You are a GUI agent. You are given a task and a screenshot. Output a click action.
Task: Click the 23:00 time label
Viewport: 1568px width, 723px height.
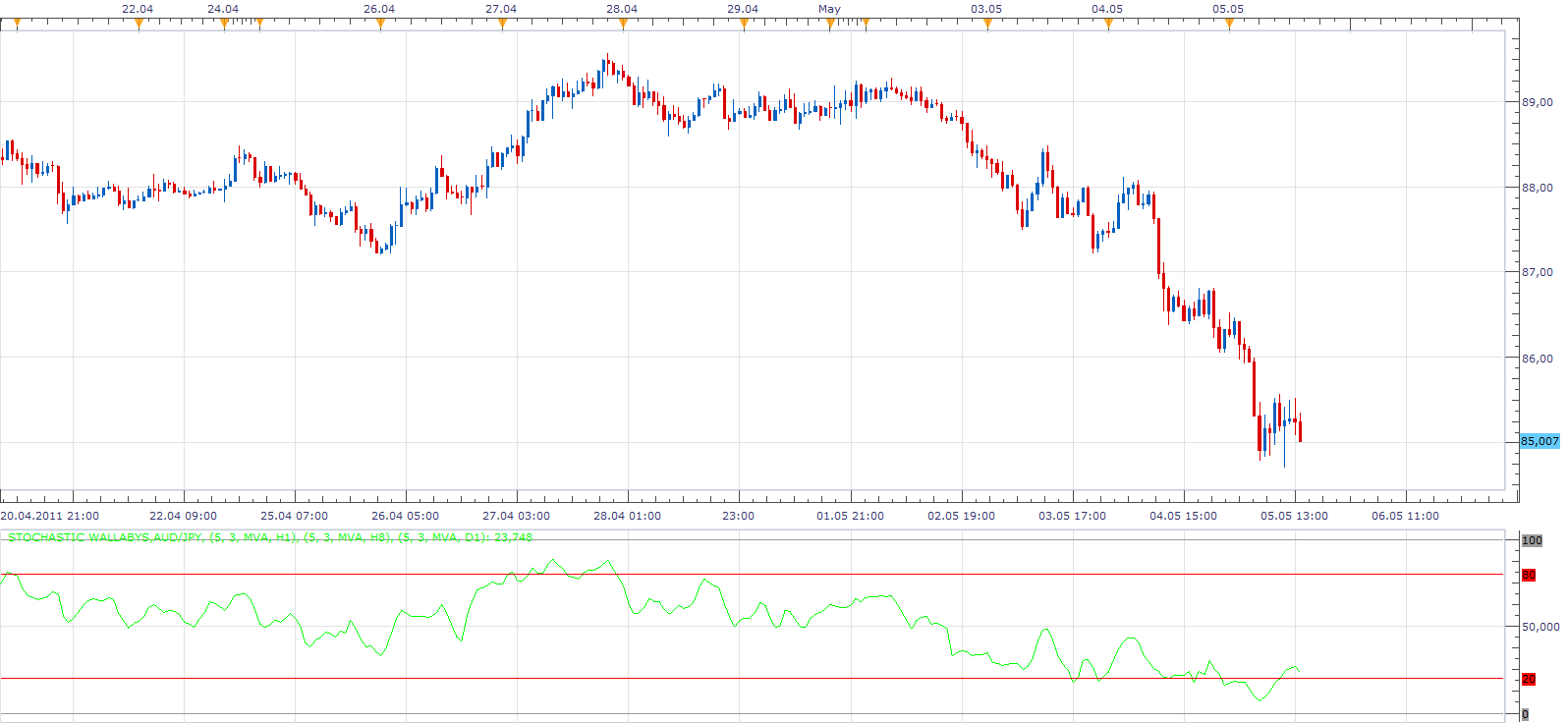[x=738, y=516]
